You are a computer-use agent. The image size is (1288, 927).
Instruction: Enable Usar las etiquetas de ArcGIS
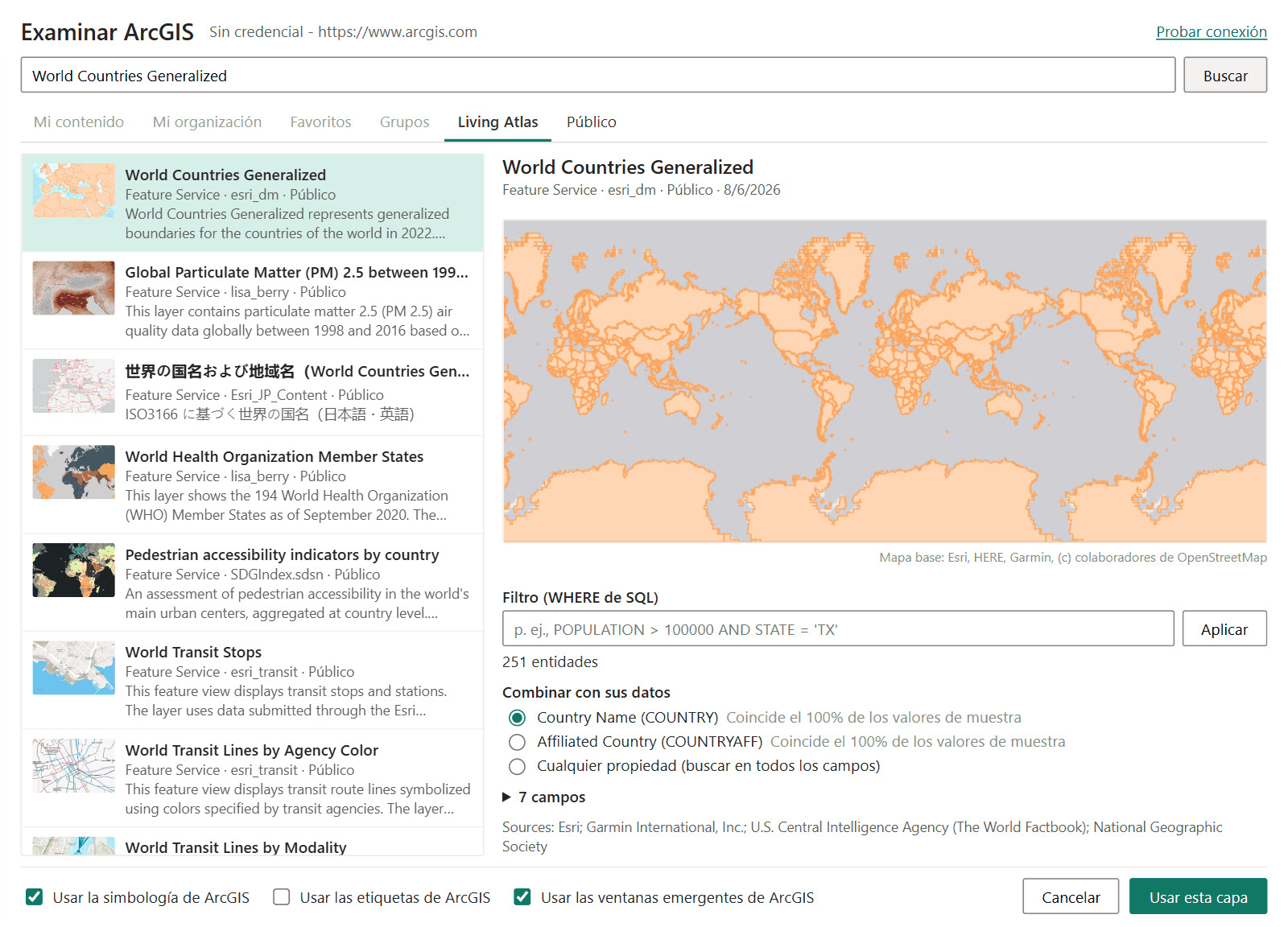(281, 897)
